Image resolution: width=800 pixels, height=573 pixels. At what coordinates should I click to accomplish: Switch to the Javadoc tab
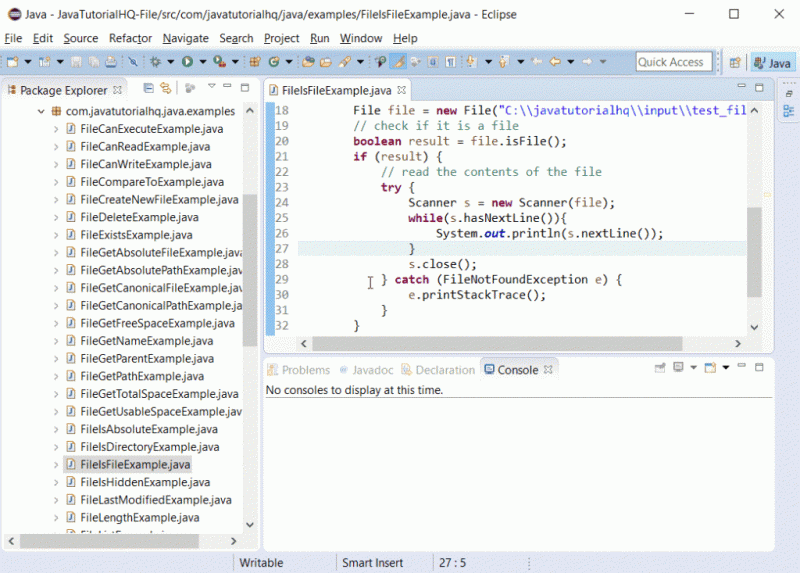366,370
